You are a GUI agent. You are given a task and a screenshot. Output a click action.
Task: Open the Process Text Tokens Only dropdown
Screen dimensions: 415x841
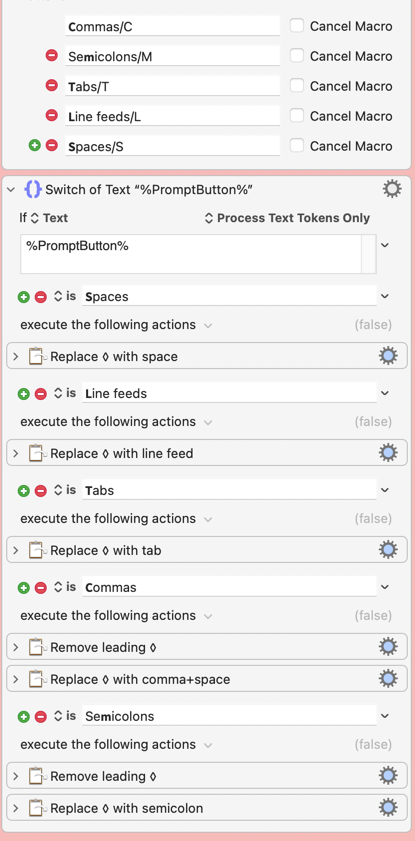288,218
